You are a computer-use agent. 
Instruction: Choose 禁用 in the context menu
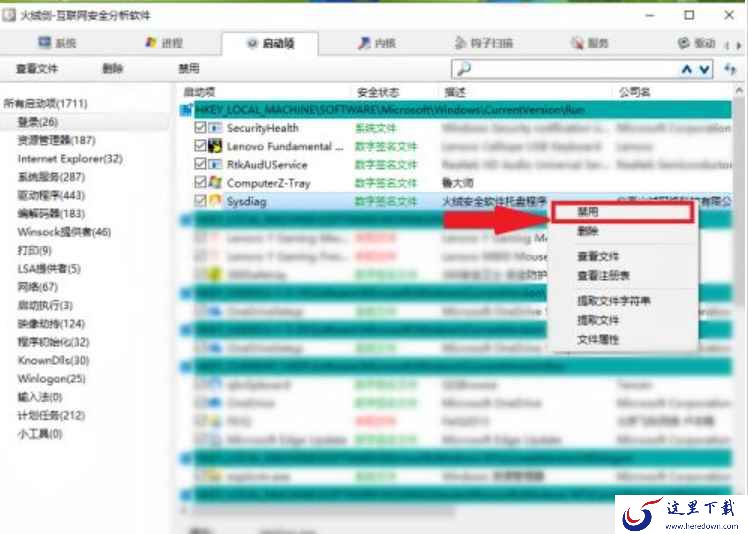[x=623, y=212]
